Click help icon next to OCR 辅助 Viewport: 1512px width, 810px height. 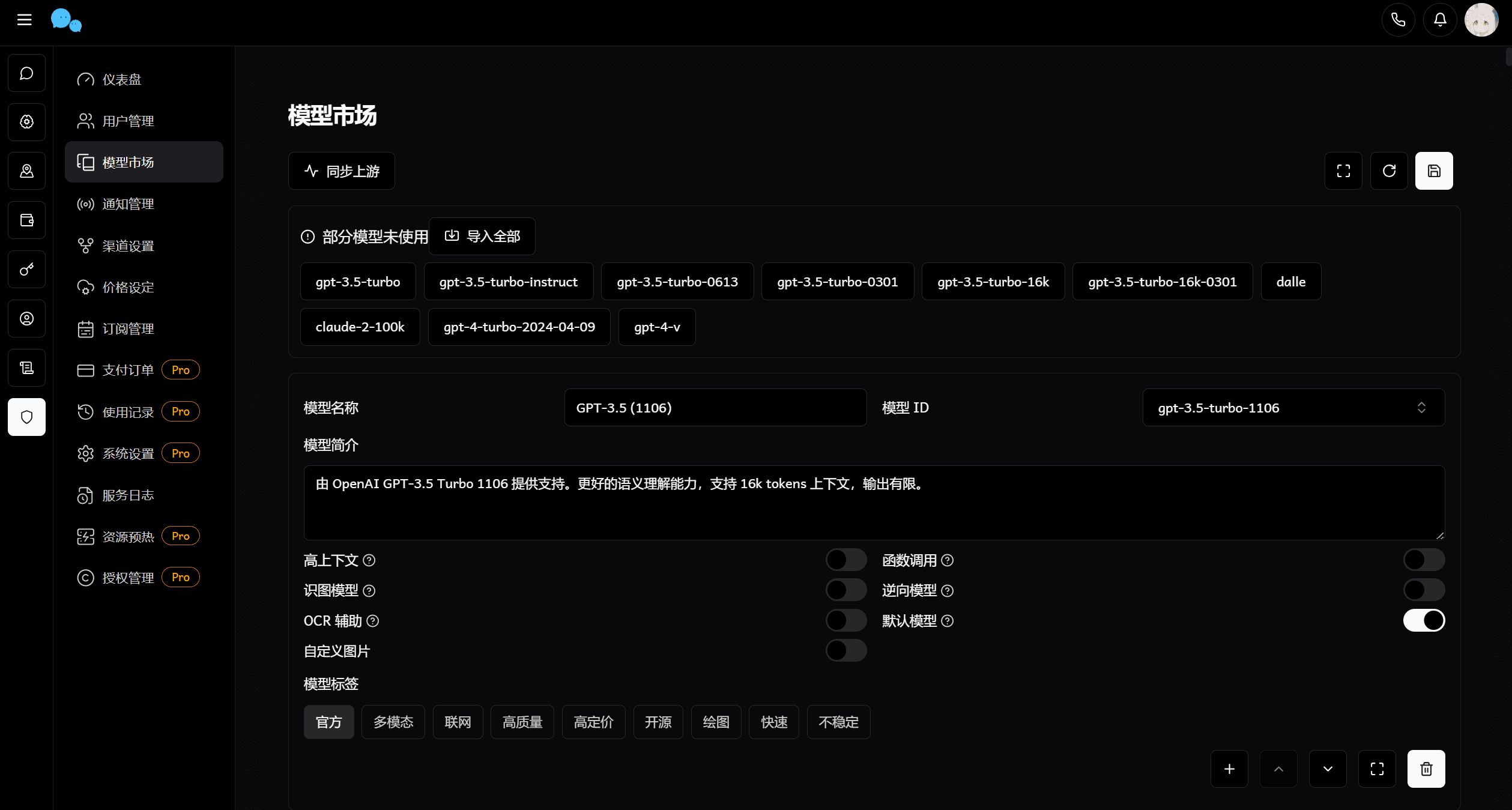373,621
